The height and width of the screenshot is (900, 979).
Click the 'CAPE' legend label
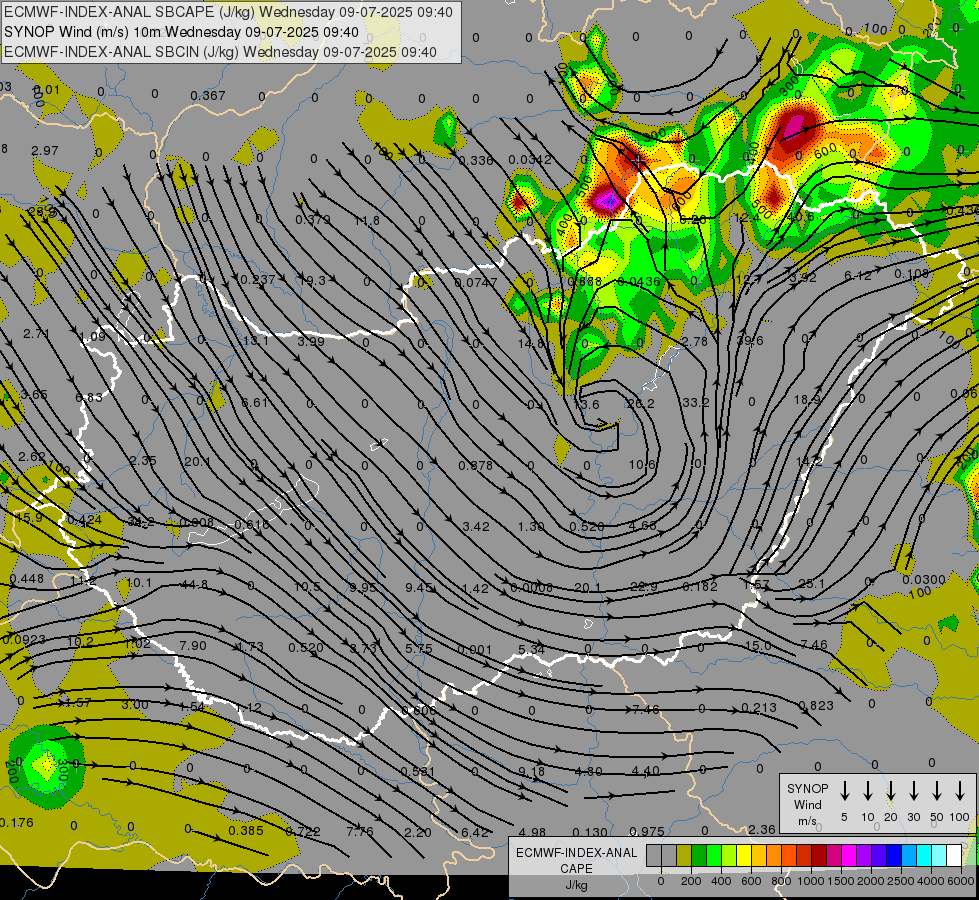(x=576, y=869)
